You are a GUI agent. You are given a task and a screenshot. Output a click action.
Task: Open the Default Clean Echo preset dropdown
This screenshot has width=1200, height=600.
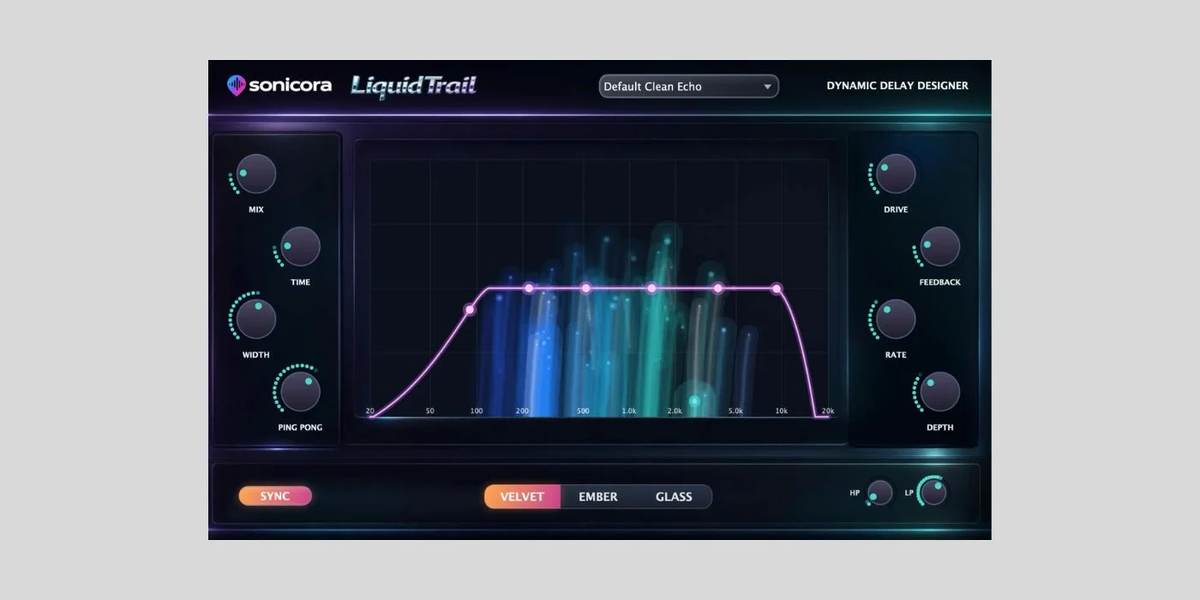(688, 86)
